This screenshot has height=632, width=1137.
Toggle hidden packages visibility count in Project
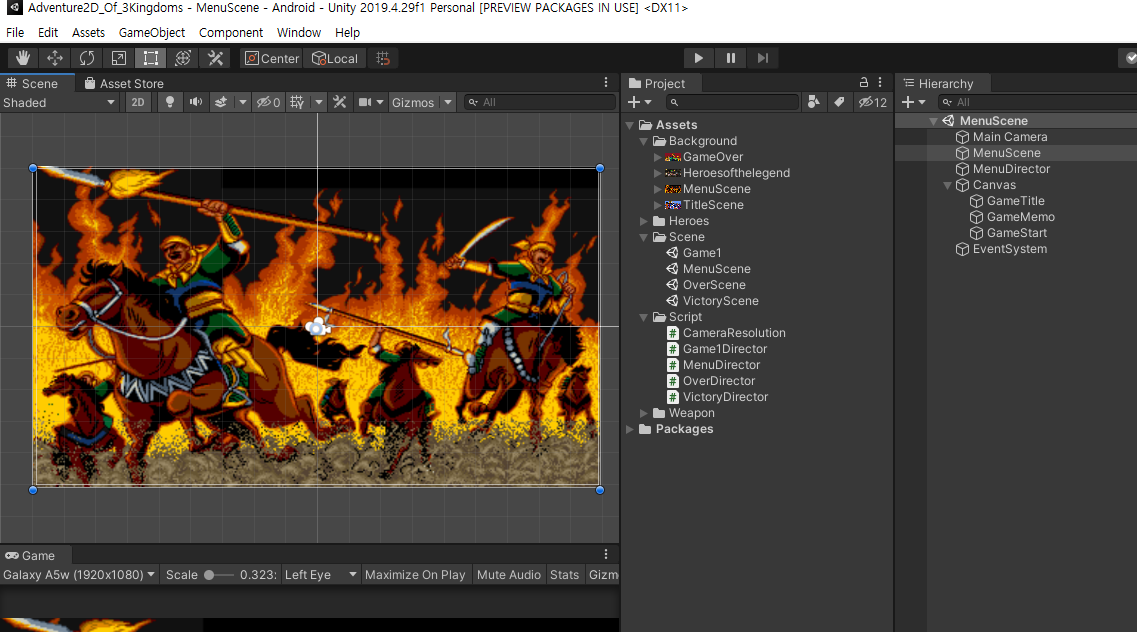click(x=872, y=102)
